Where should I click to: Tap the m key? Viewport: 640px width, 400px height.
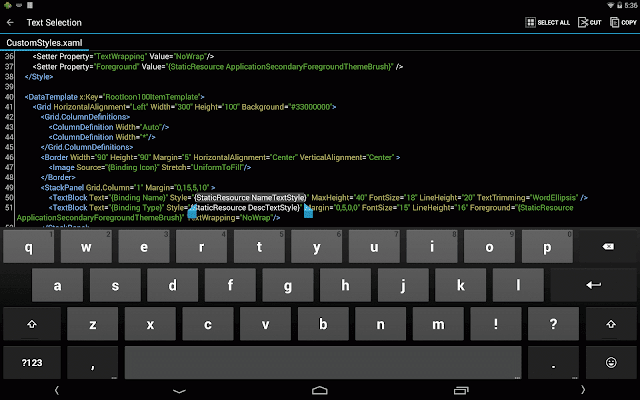click(x=438, y=324)
